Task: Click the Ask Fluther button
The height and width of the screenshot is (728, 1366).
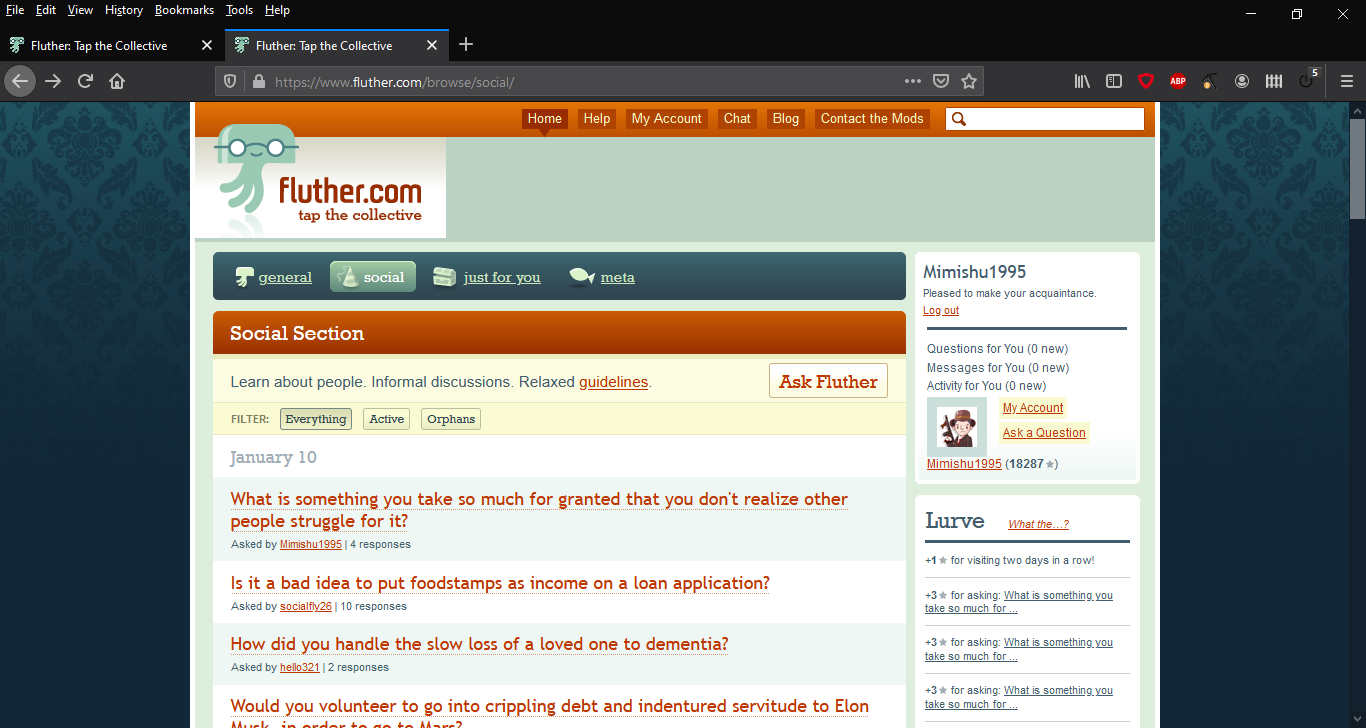Action: point(828,381)
